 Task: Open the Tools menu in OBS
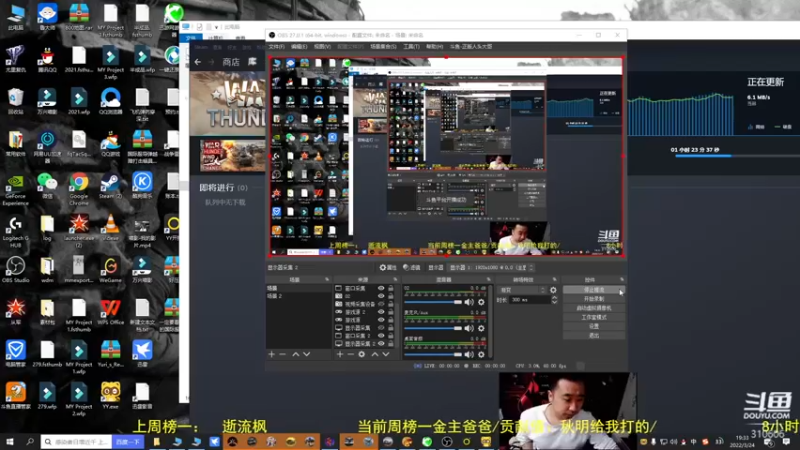pyautogui.click(x=411, y=46)
